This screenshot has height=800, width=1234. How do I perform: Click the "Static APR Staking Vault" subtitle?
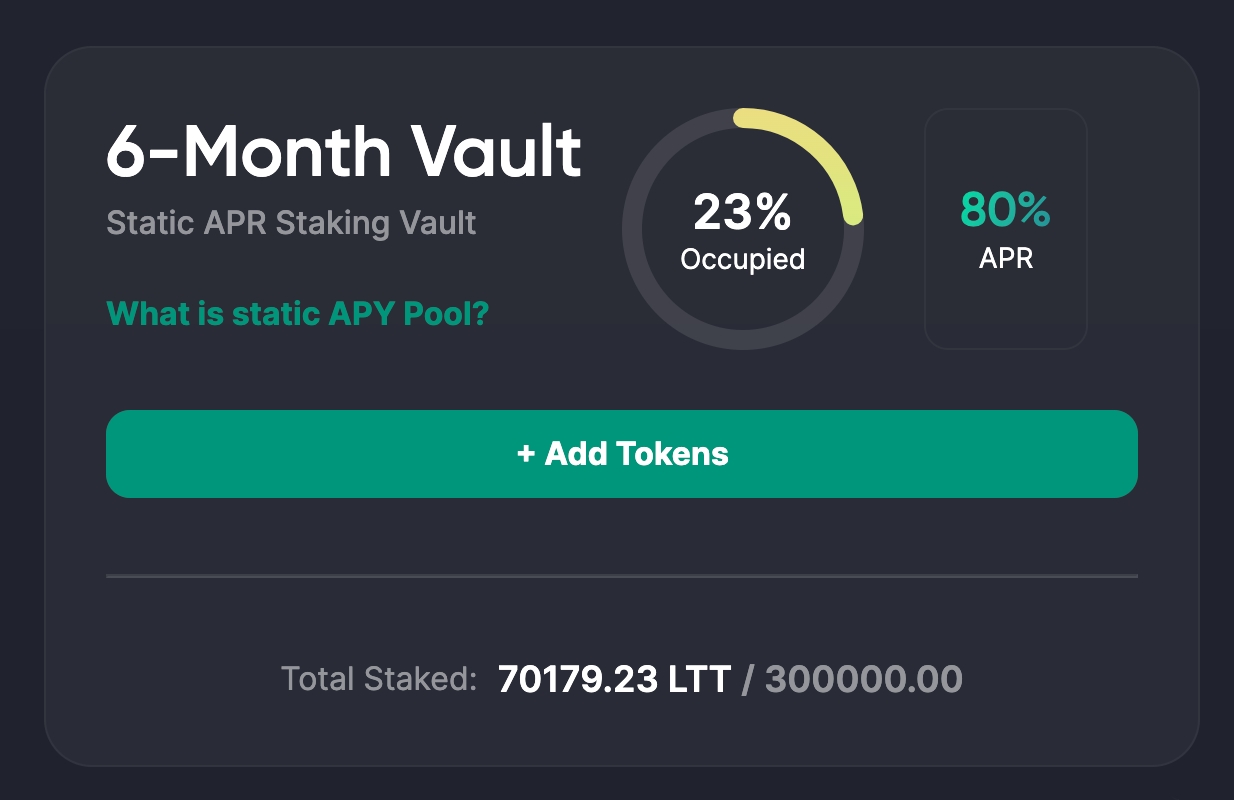tap(291, 222)
